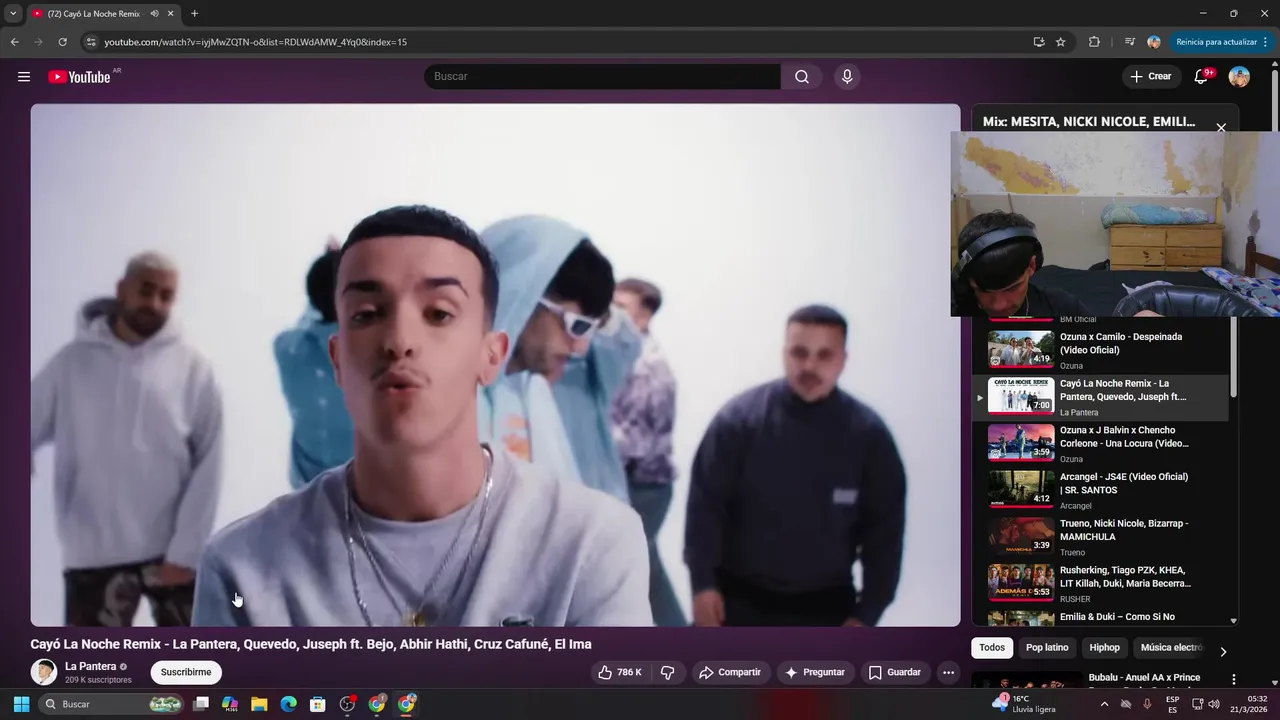Viewport: 1280px width, 720px height.
Task: Open OBS Studio from taskbar
Action: click(x=347, y=704)
